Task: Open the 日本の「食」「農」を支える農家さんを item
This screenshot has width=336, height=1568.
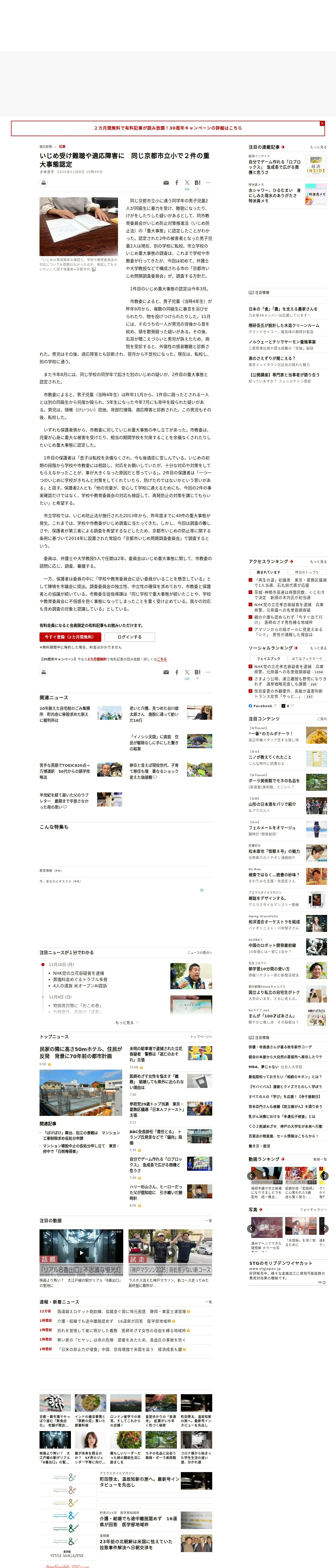Action: [283, 309]
